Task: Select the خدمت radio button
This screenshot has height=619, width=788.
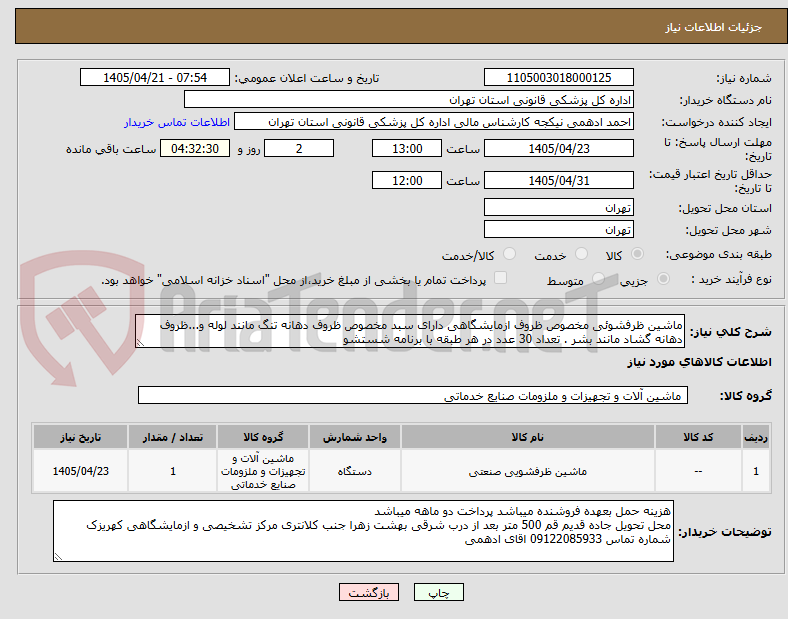Action: click(581, 254)
